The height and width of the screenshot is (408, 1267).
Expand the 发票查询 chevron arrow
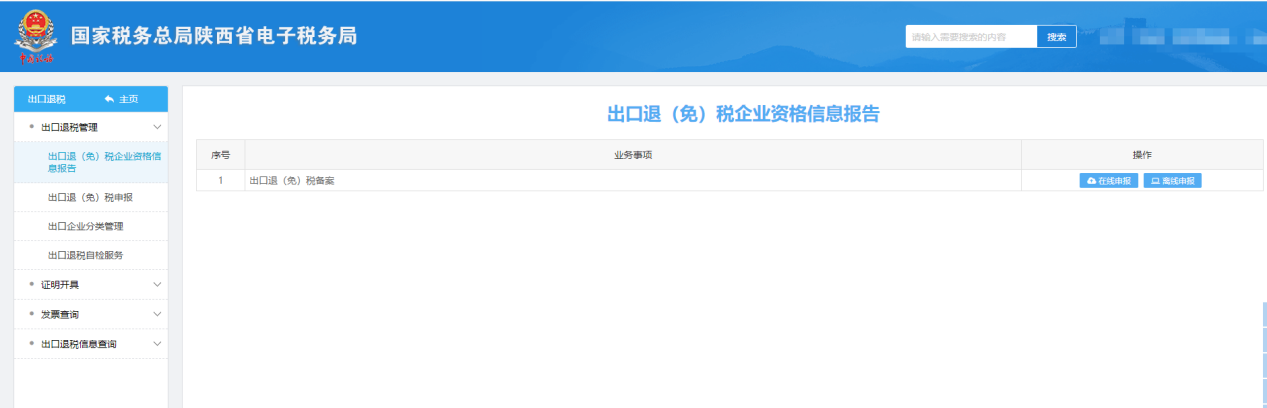tap(157, 315)
